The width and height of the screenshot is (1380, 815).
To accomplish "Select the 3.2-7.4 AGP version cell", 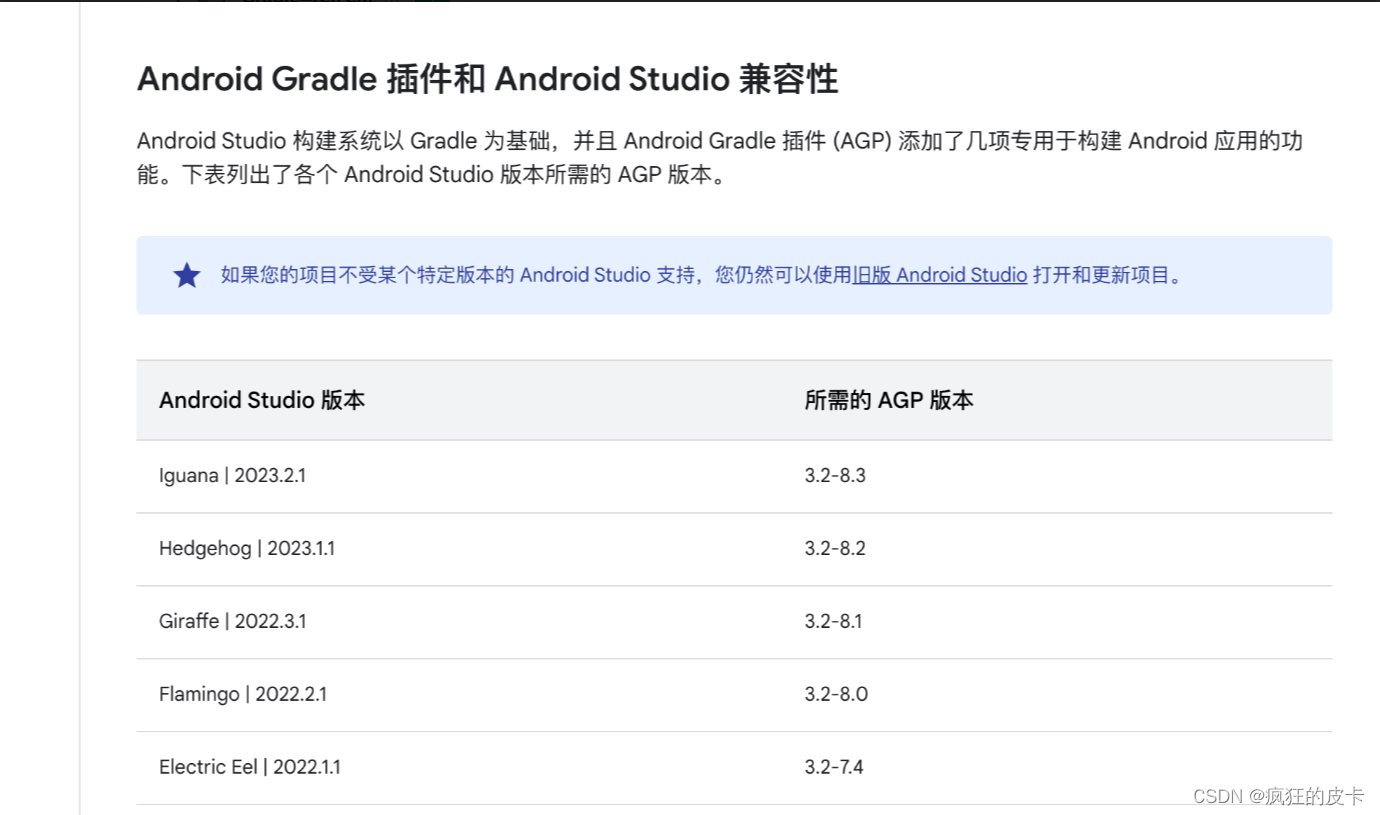I will pos(834,767).
